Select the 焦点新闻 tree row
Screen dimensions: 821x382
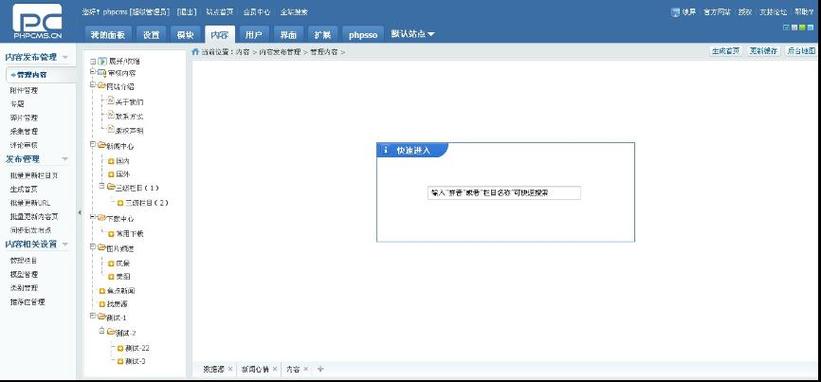click(117, 290)
